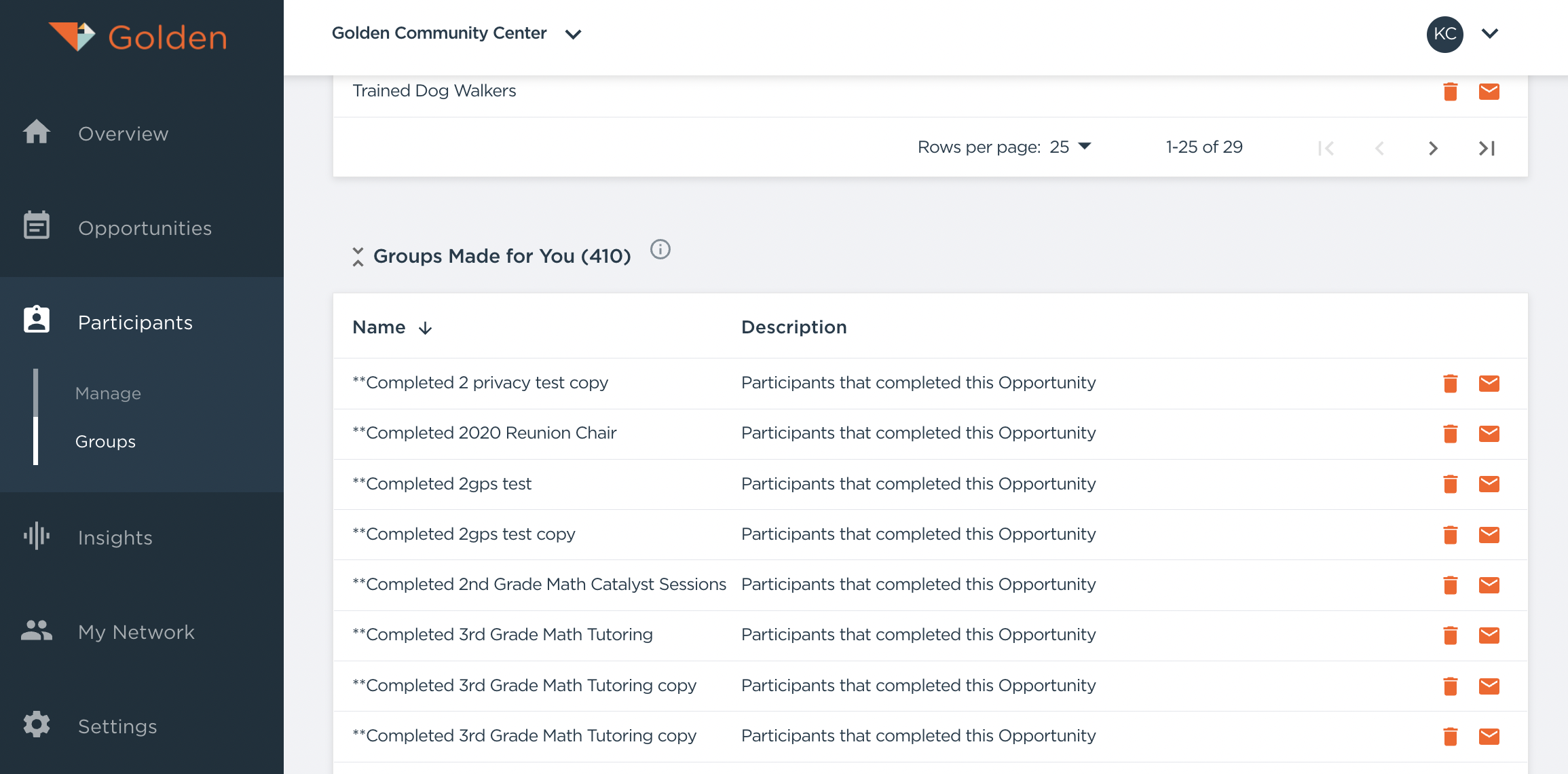Viewport: 1568px width, 774px height.
Task: Collapse the Groups Made for You section
Action: (x=358, y=257)
